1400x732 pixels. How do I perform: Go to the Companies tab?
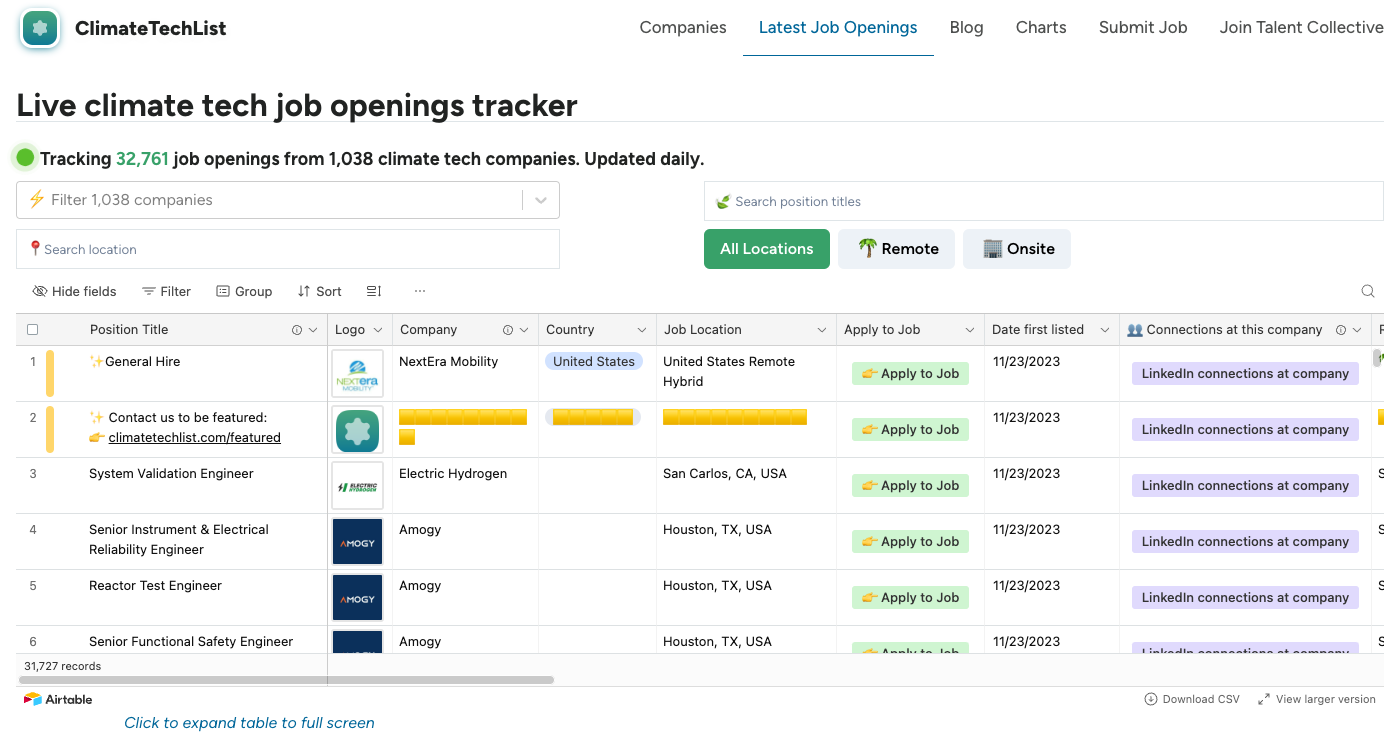pos(683,28)
